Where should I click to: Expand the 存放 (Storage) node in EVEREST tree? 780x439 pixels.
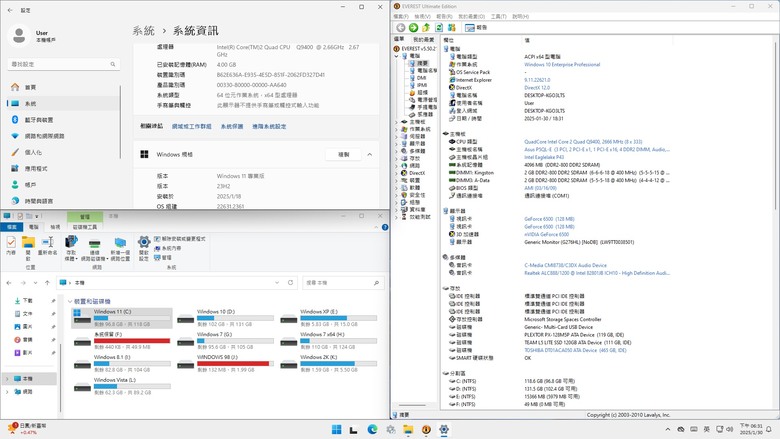(x=396, y=159)
